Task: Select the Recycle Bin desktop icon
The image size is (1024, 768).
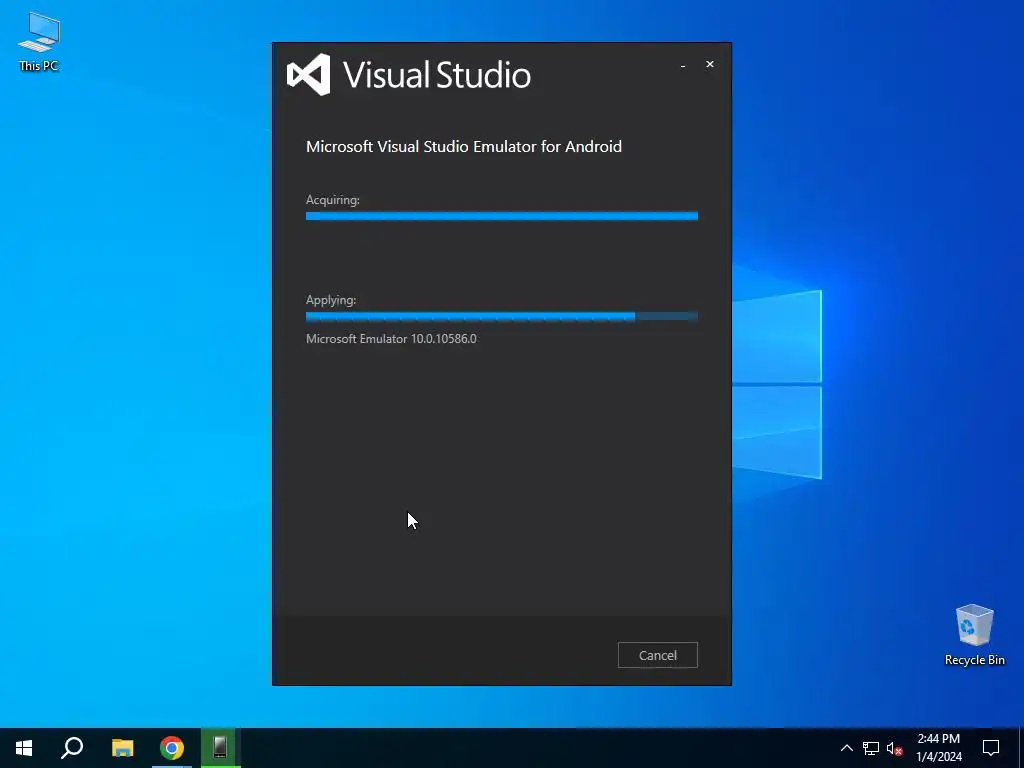Action: (974, 635)
